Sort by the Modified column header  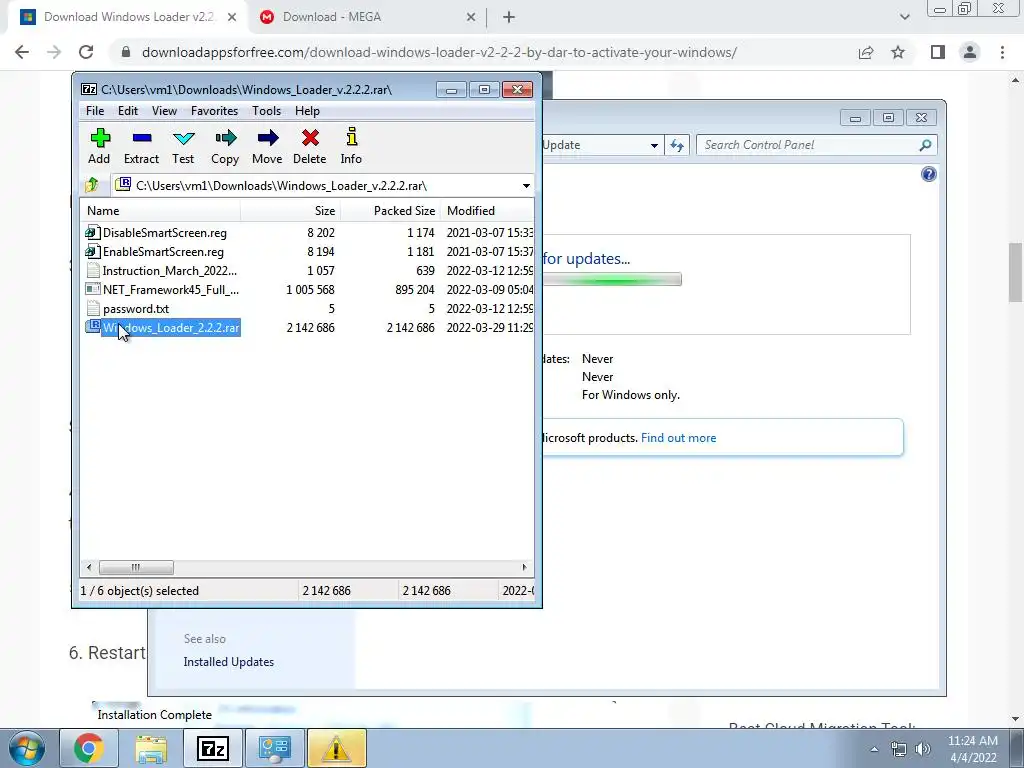pyautogui.click(x=487, y=211)
